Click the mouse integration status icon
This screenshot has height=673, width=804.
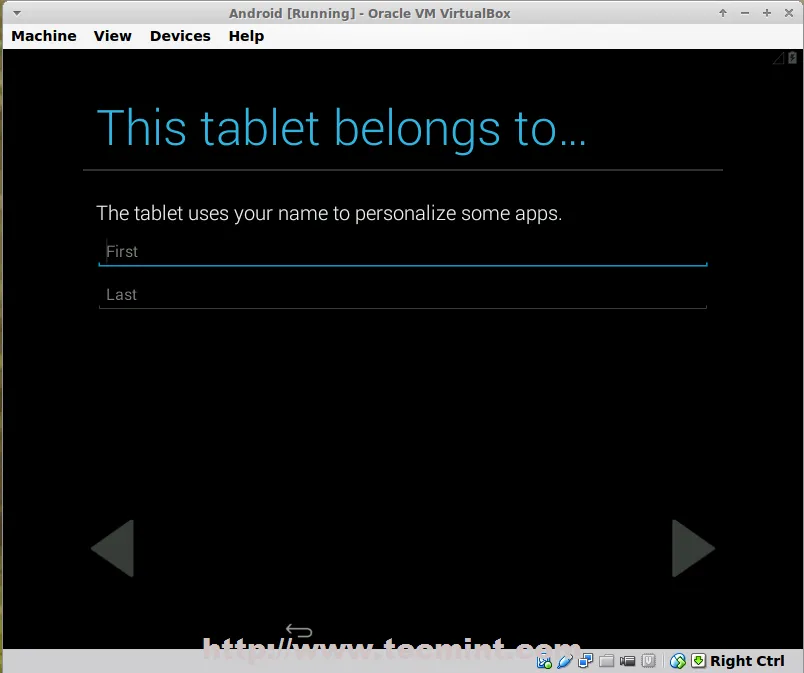click(x=678, y=661)
